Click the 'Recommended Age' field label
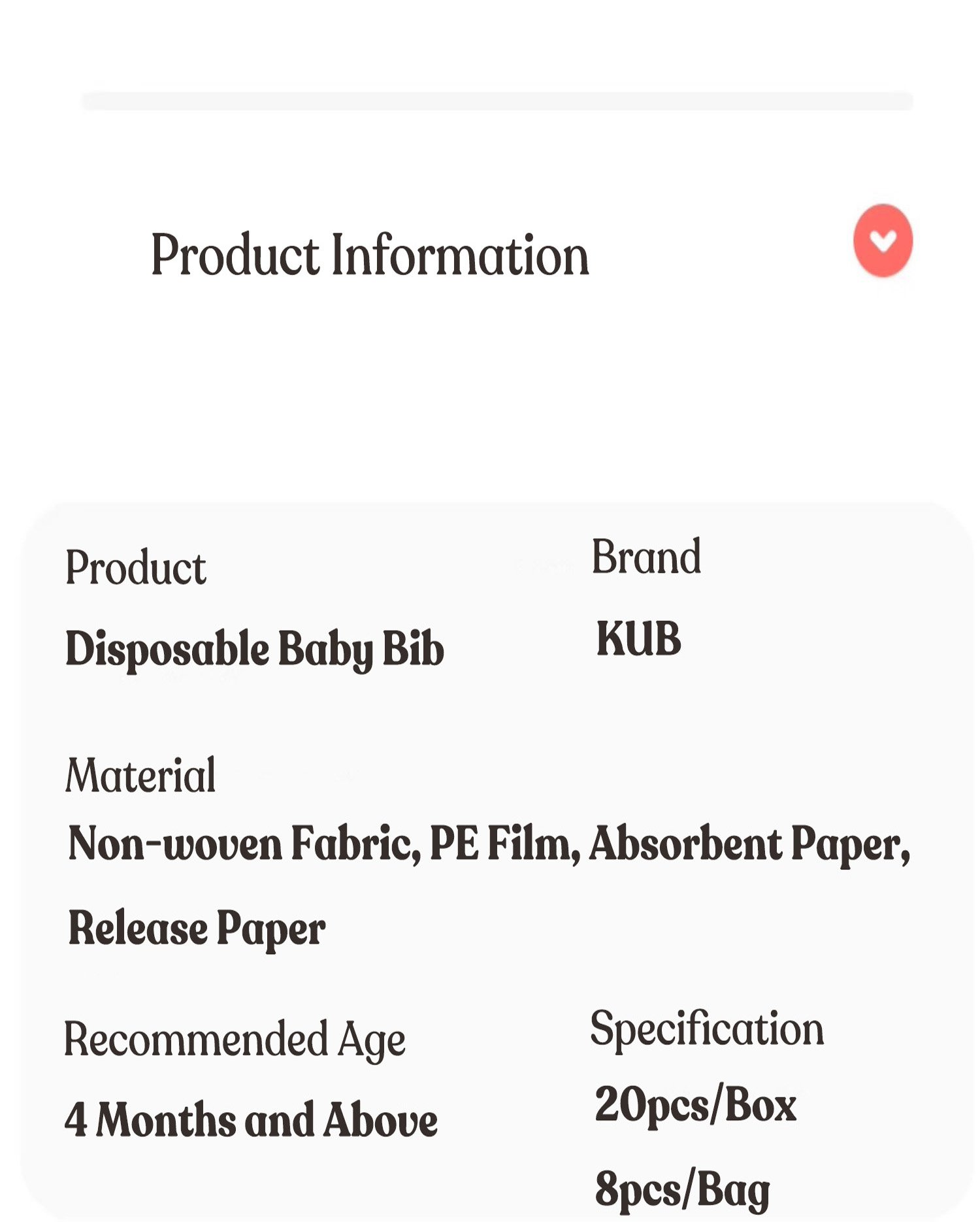The height and width of the screenshot is (1222, 980). click(x=235, y=1039)
